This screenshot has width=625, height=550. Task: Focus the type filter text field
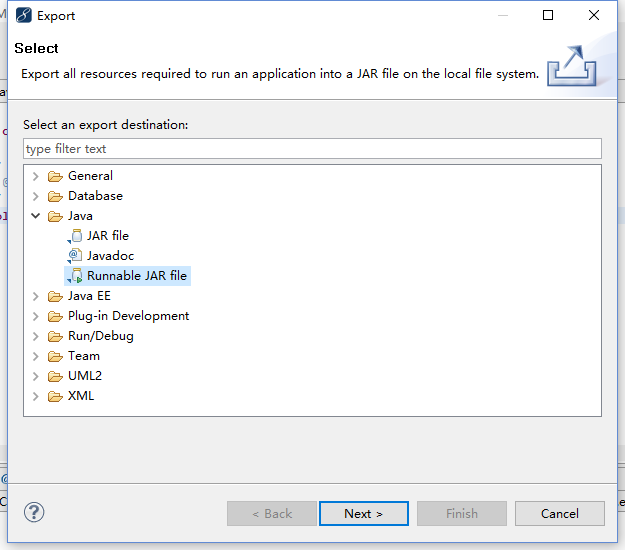312,149
